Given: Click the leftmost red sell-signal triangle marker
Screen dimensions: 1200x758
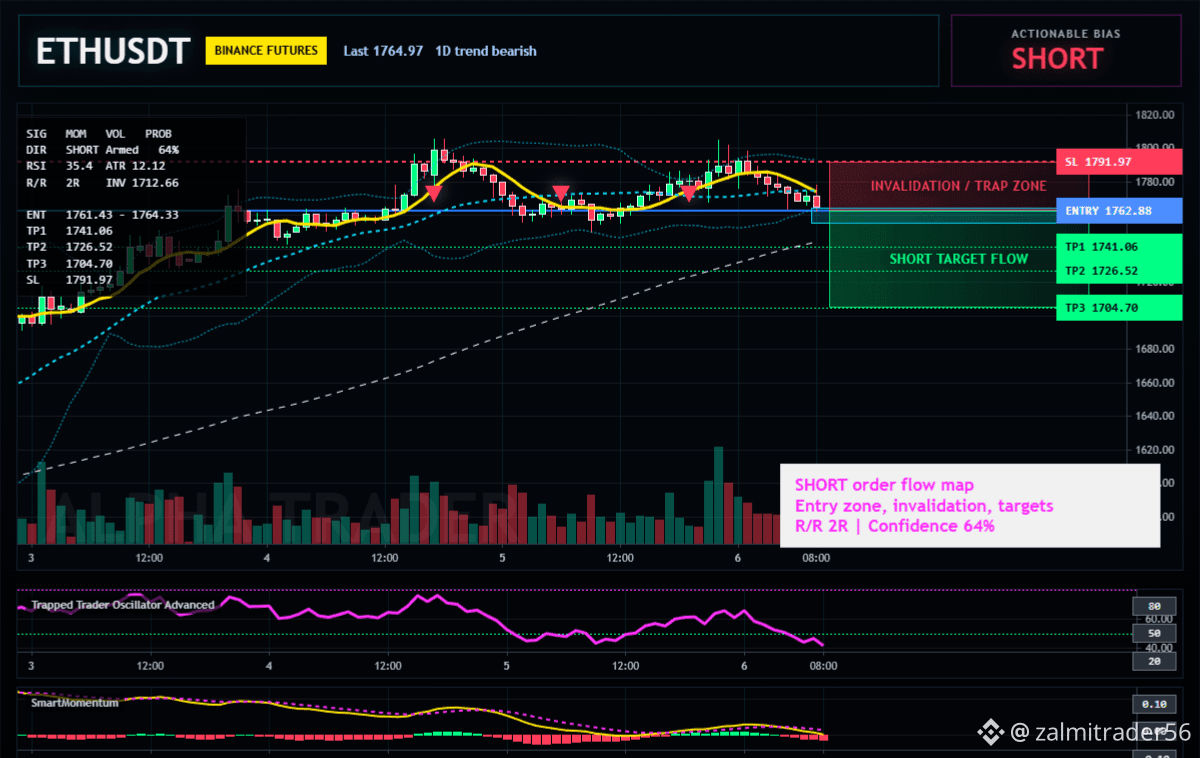Looking at the screenshot, I should tap(434, 193).
